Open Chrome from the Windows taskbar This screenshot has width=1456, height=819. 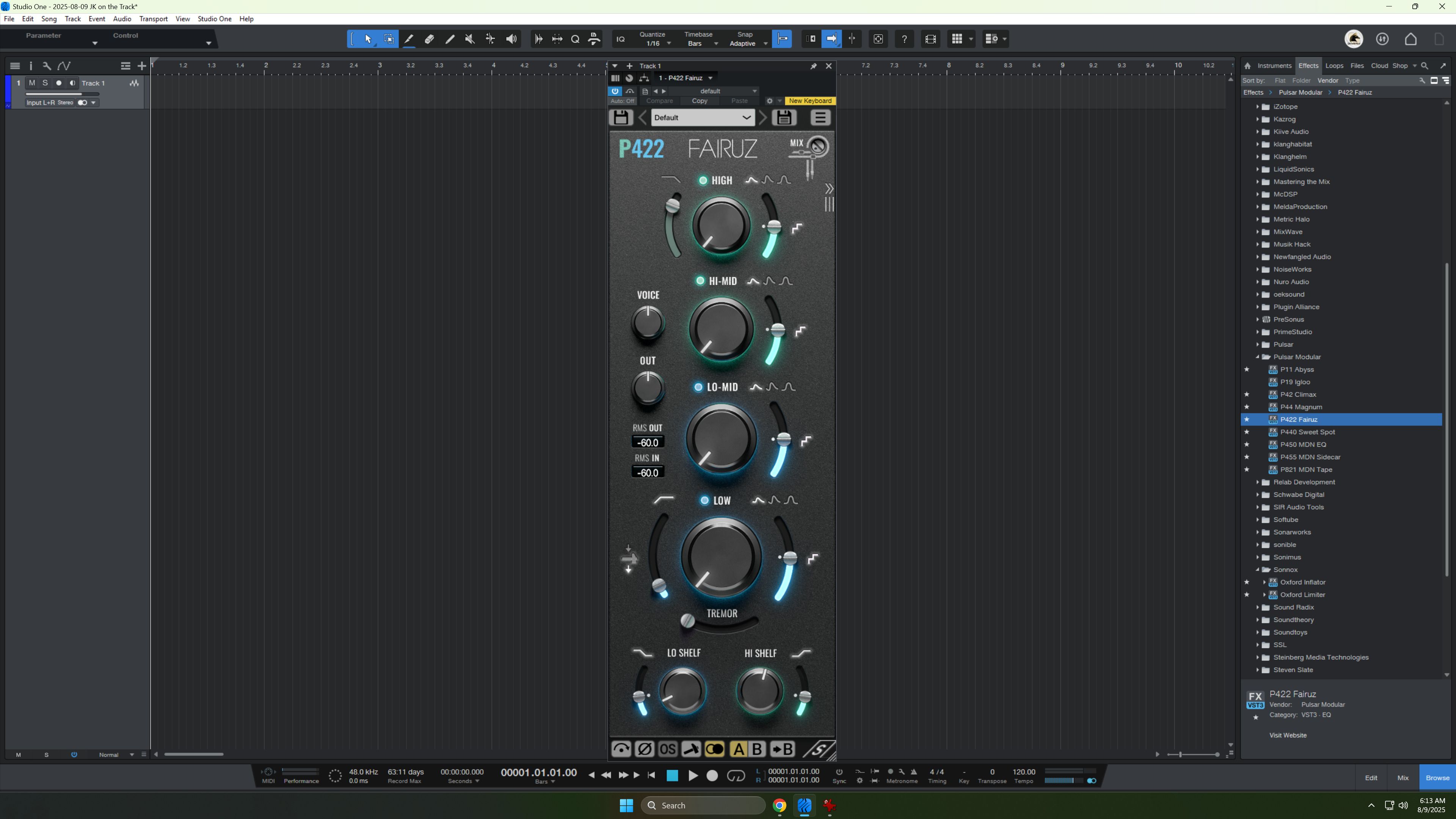[780, 805]
